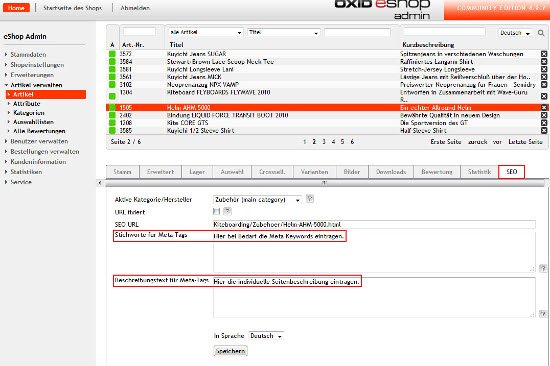Screen dimensions: 550x366
Task: Switch to the Lager tab
Action: 197,172
